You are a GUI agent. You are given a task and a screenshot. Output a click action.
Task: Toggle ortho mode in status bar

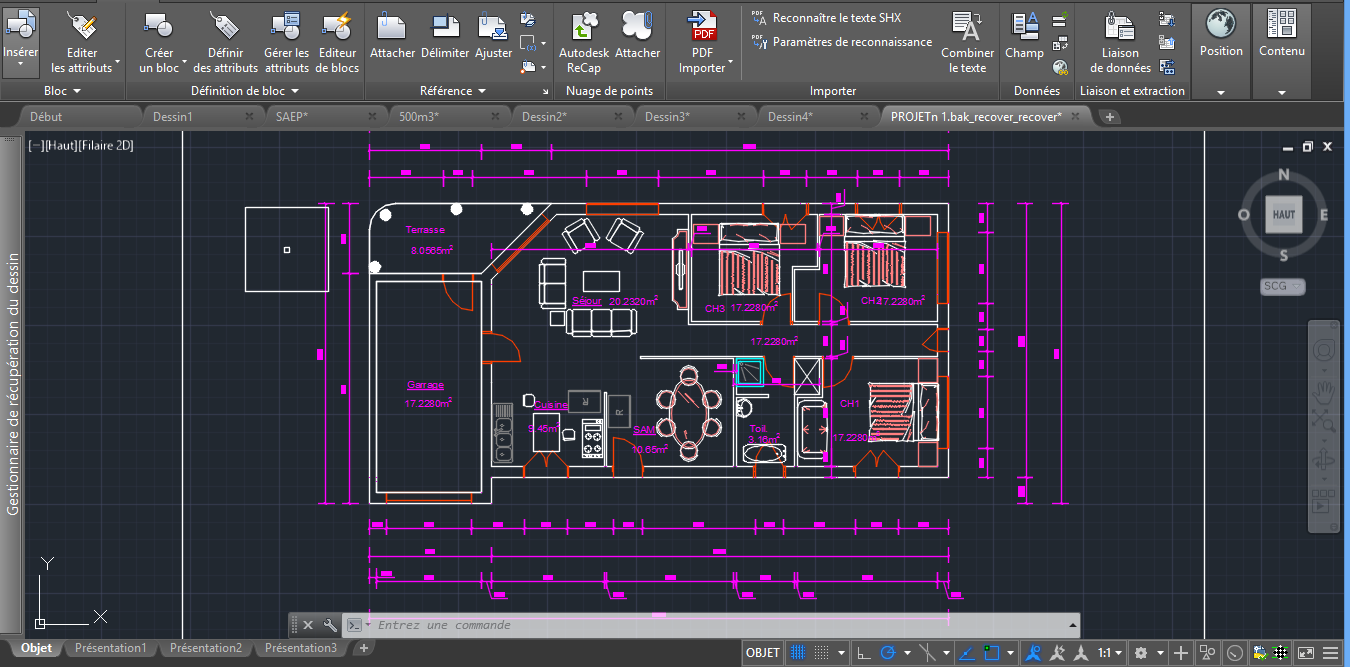pyautogui.click(x=864, y=653)
